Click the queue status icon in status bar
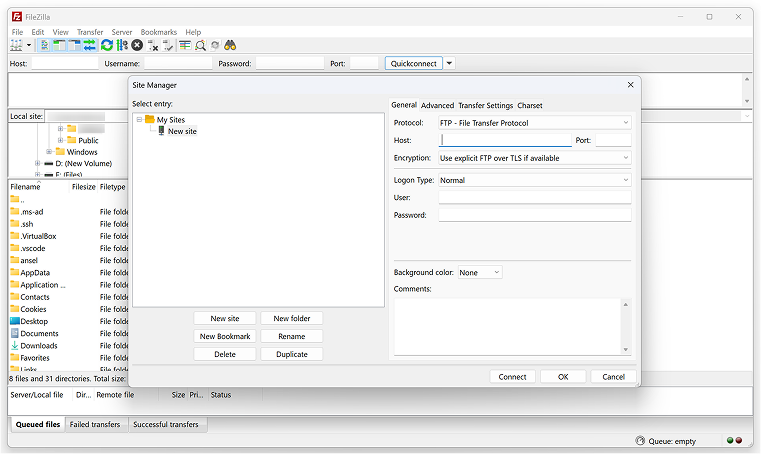761x454 pixels. [x=640, y=440]
